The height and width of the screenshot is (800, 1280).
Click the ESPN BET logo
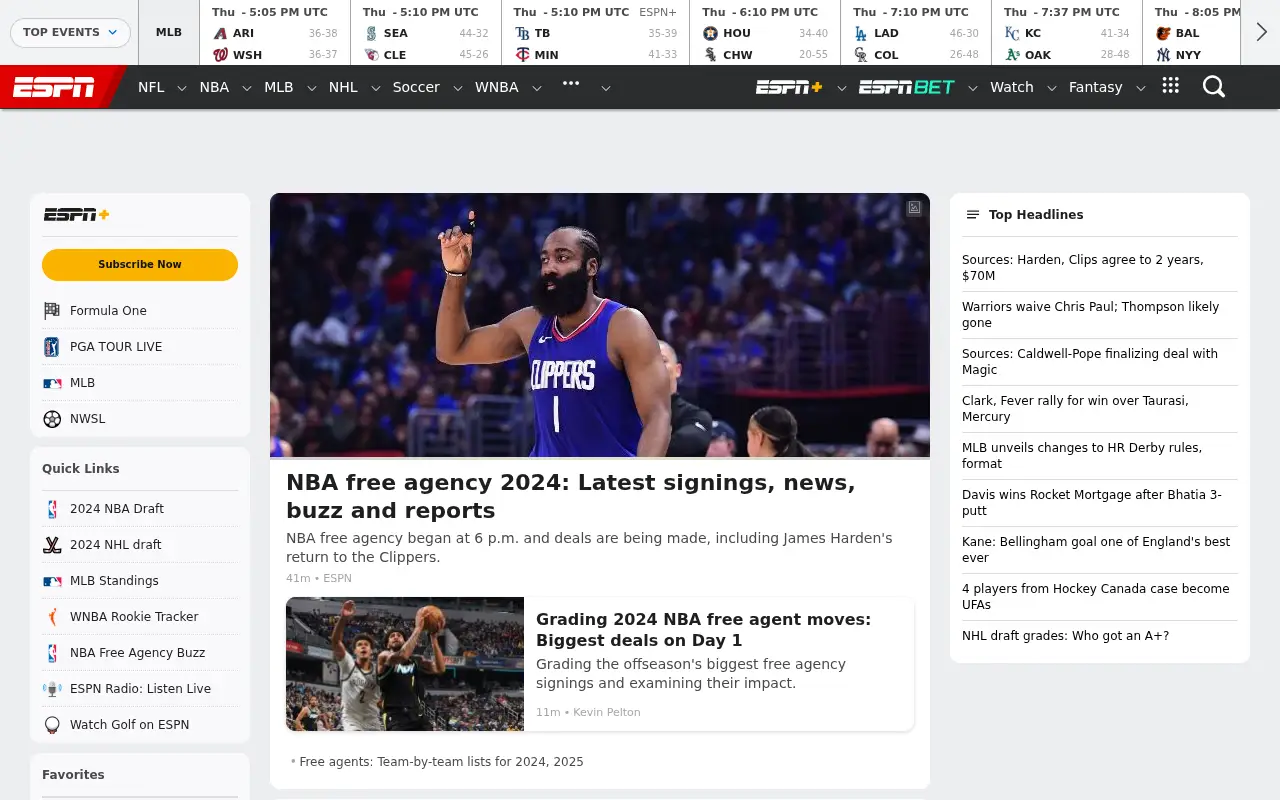pyautogui.click(x=907, y=87)
